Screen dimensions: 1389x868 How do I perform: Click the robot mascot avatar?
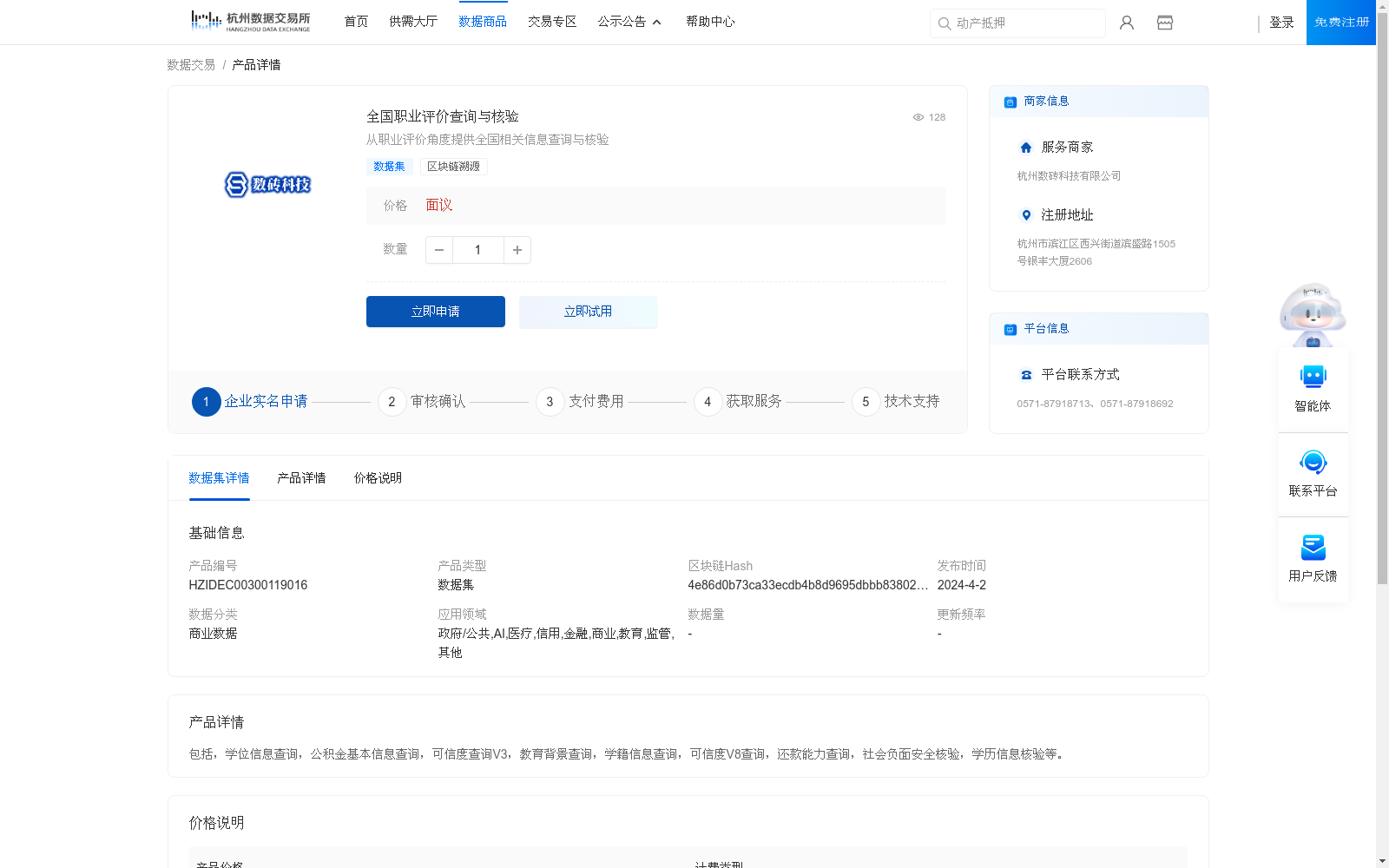(x=1313, y=314)
